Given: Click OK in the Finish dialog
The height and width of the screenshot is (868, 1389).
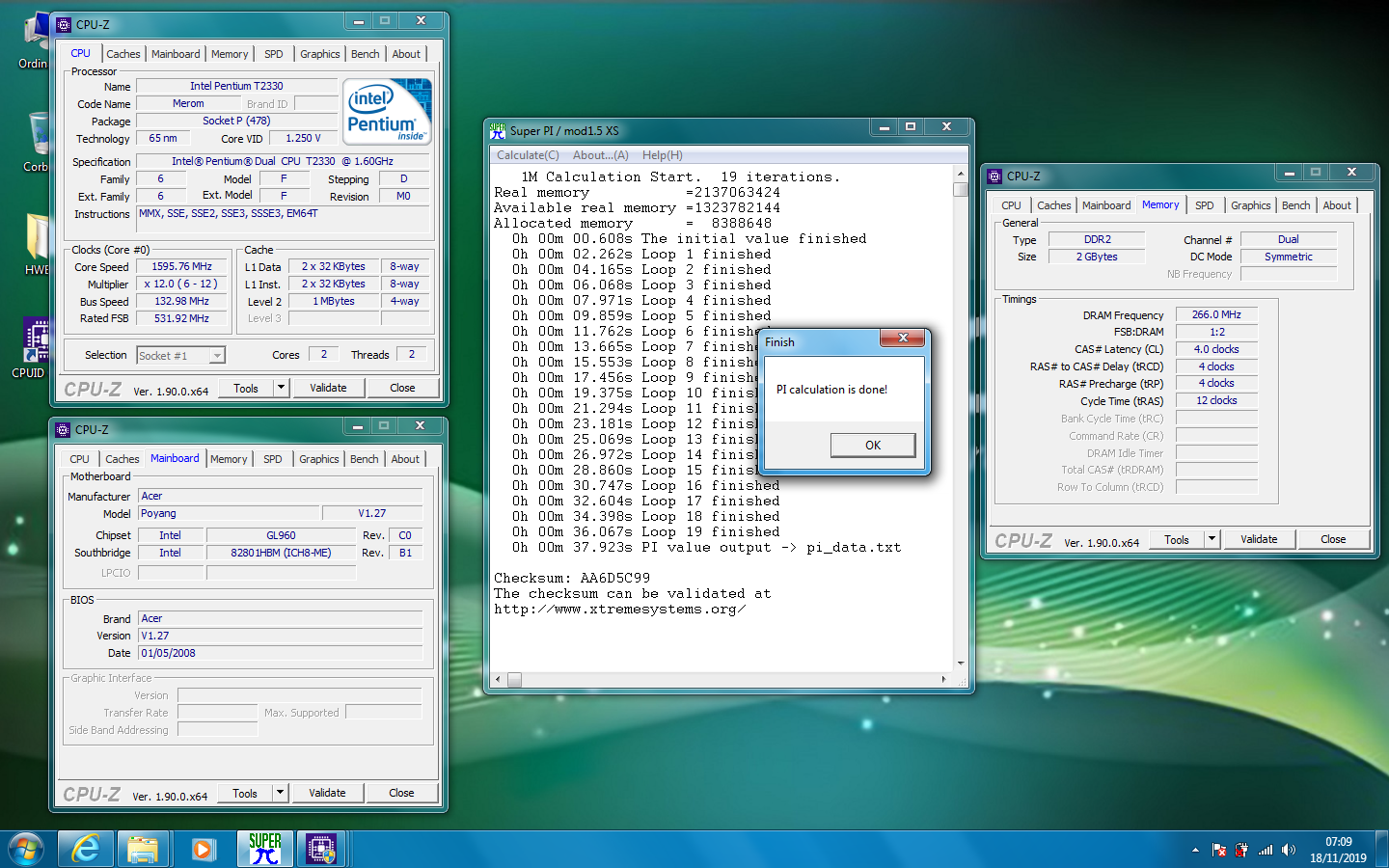Looking at the screenshot, I should (x=873, y=445).
